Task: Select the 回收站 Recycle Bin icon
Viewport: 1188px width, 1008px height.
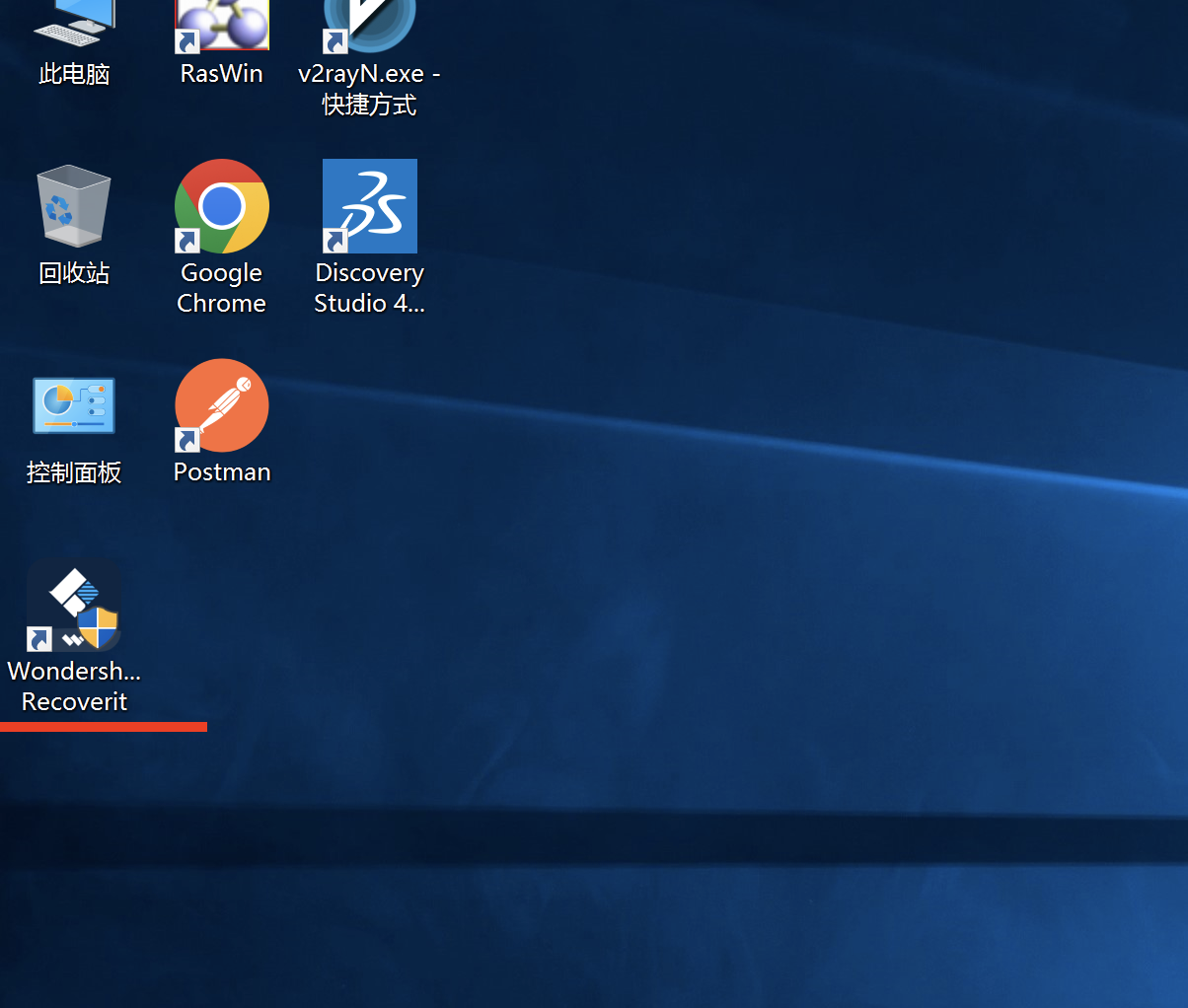Action: point(74,206)
